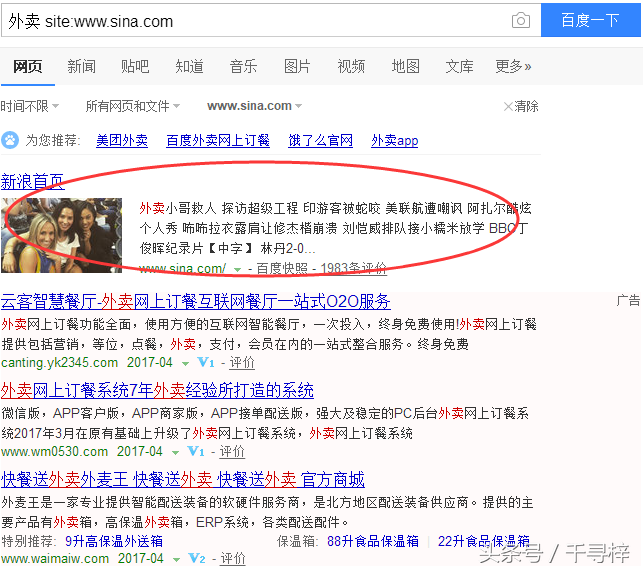Open the canting.yk2345.com URL link

point(59,362)
